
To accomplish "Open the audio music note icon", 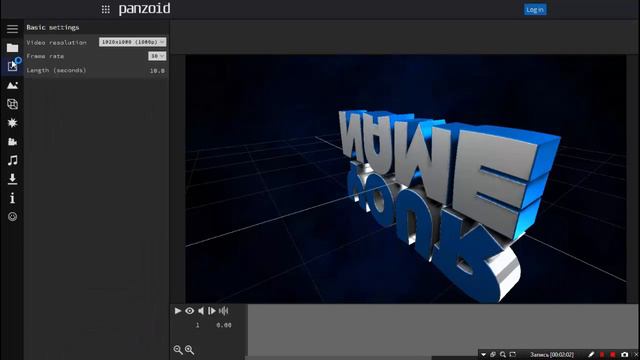I will pyautogui.click(x=12, y=160).
